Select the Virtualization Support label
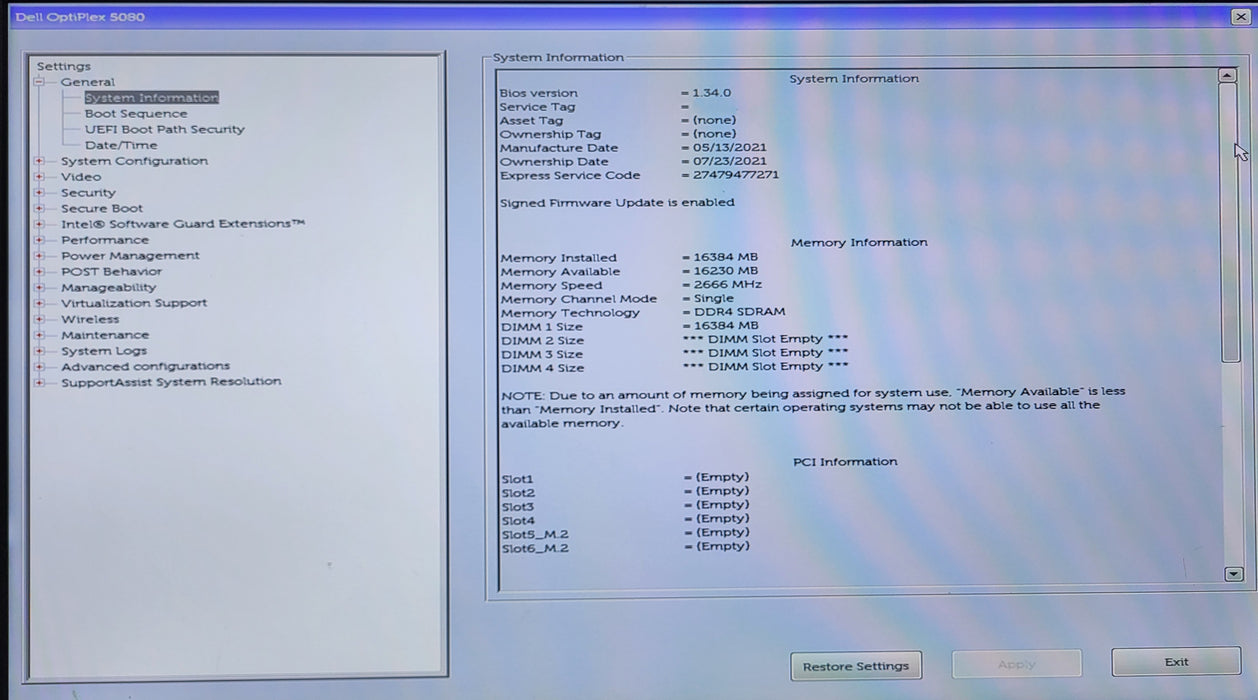1258x700 pixels. point(134,303)
